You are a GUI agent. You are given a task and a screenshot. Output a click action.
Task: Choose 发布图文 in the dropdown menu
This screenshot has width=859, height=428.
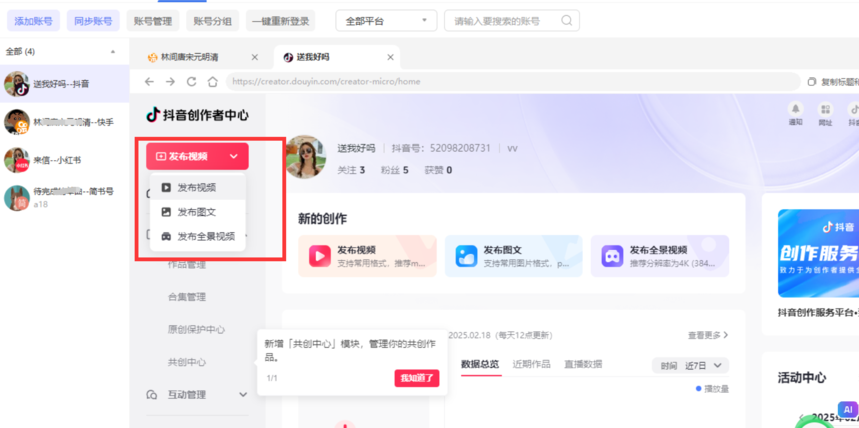[x=197, y=212]
